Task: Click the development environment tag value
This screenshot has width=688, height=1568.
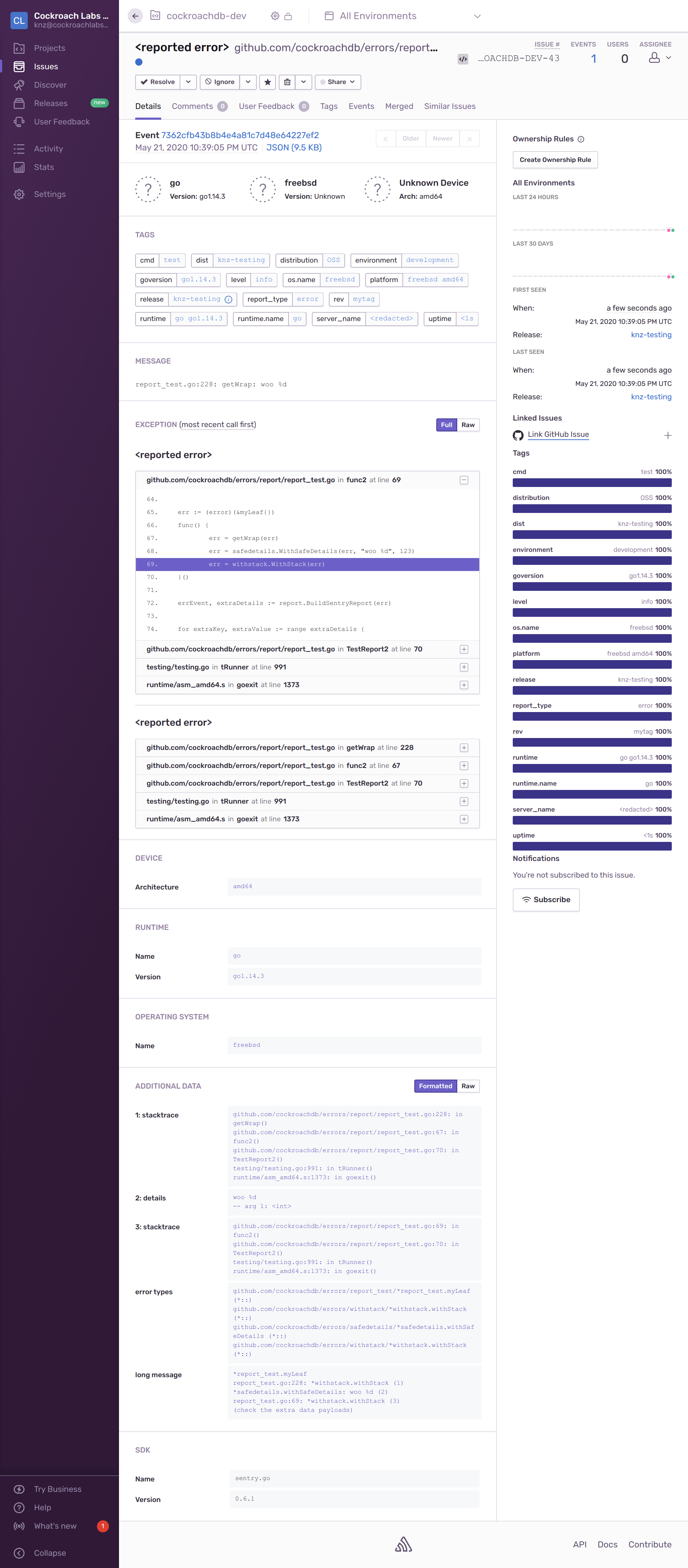Action: click(x=429, y=260)
